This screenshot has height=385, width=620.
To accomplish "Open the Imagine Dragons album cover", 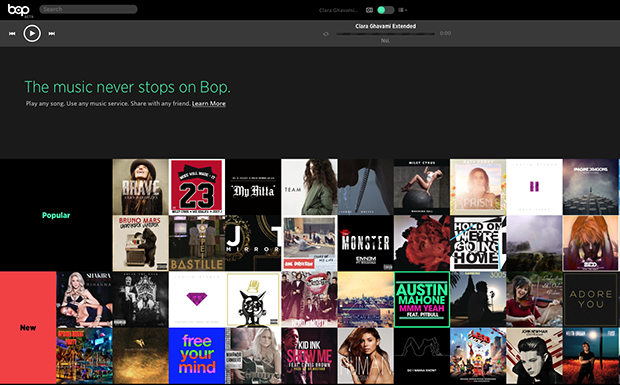I will pos(590,187).
